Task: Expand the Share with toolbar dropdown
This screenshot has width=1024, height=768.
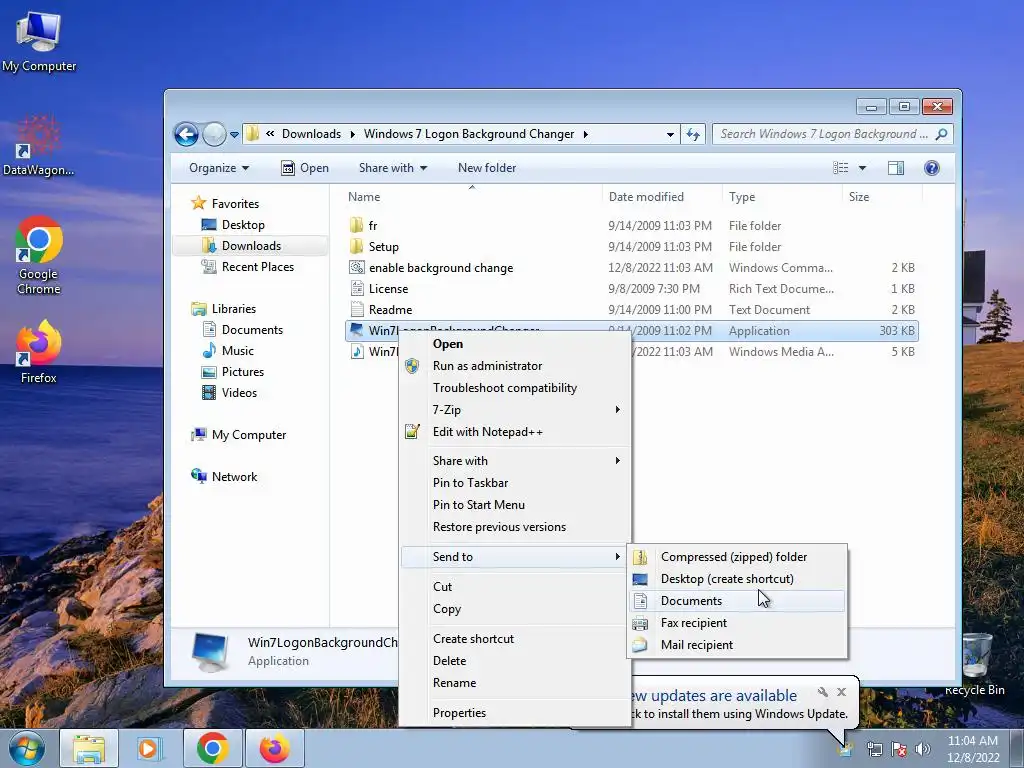Action: pos(393,168)
